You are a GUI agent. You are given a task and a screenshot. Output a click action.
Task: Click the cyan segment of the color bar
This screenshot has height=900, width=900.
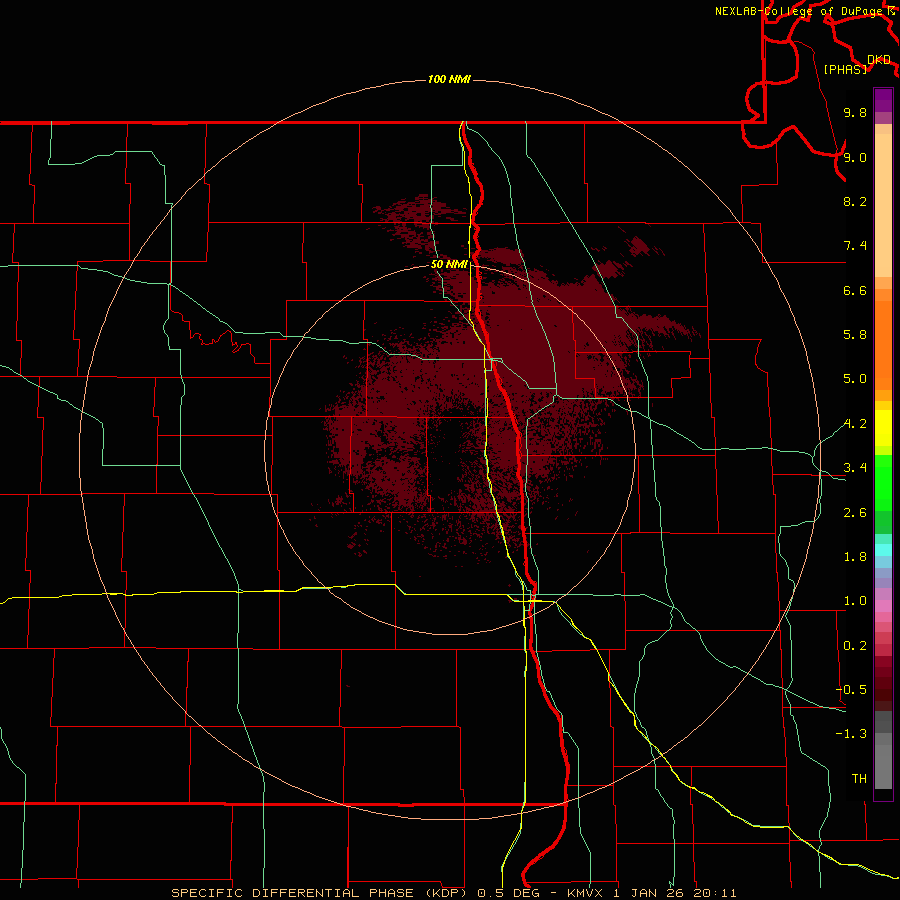[x=883, y=550]
